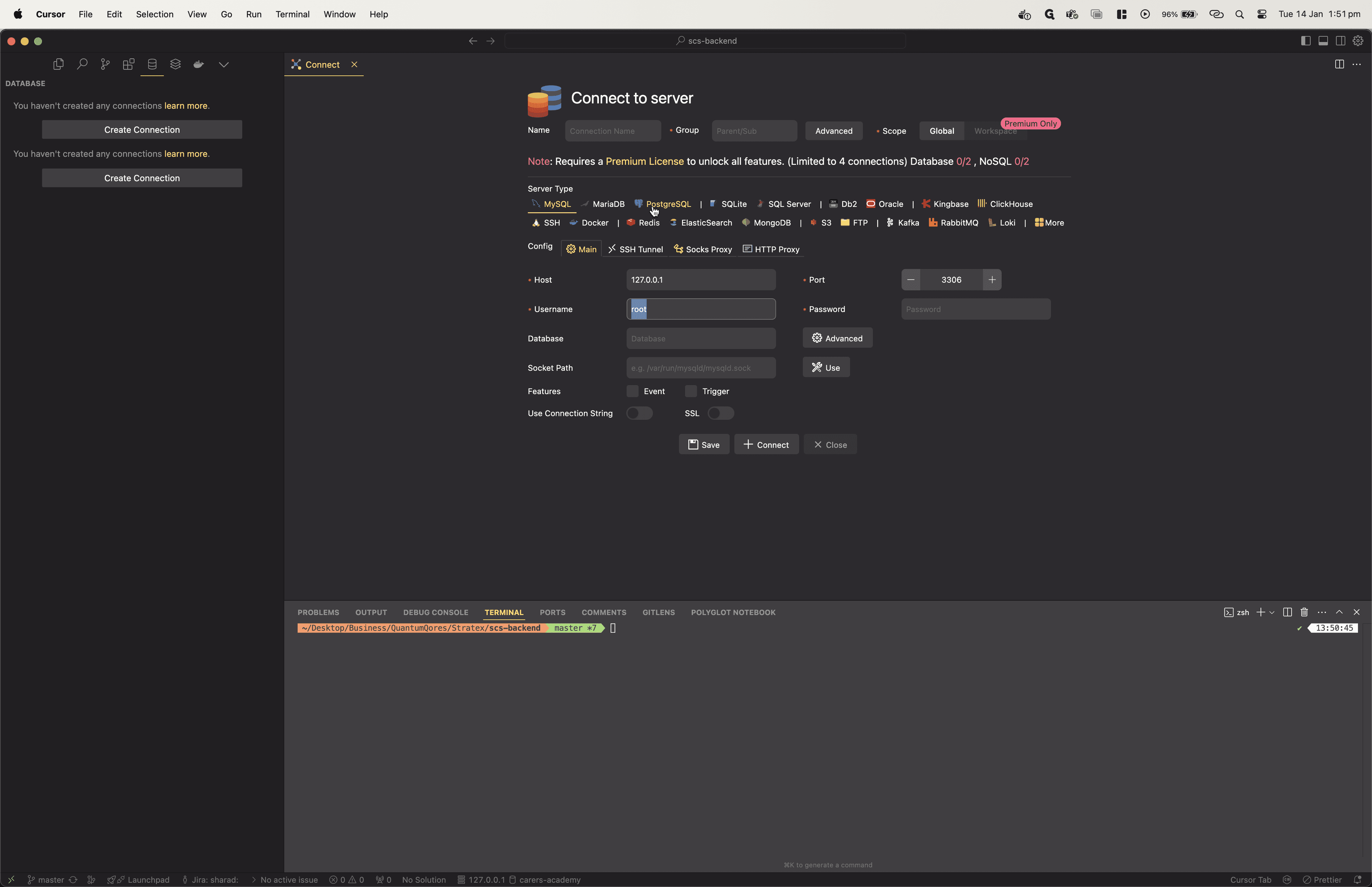Split the editor to the right
1372x887 pixels.
click(1340, 65)
